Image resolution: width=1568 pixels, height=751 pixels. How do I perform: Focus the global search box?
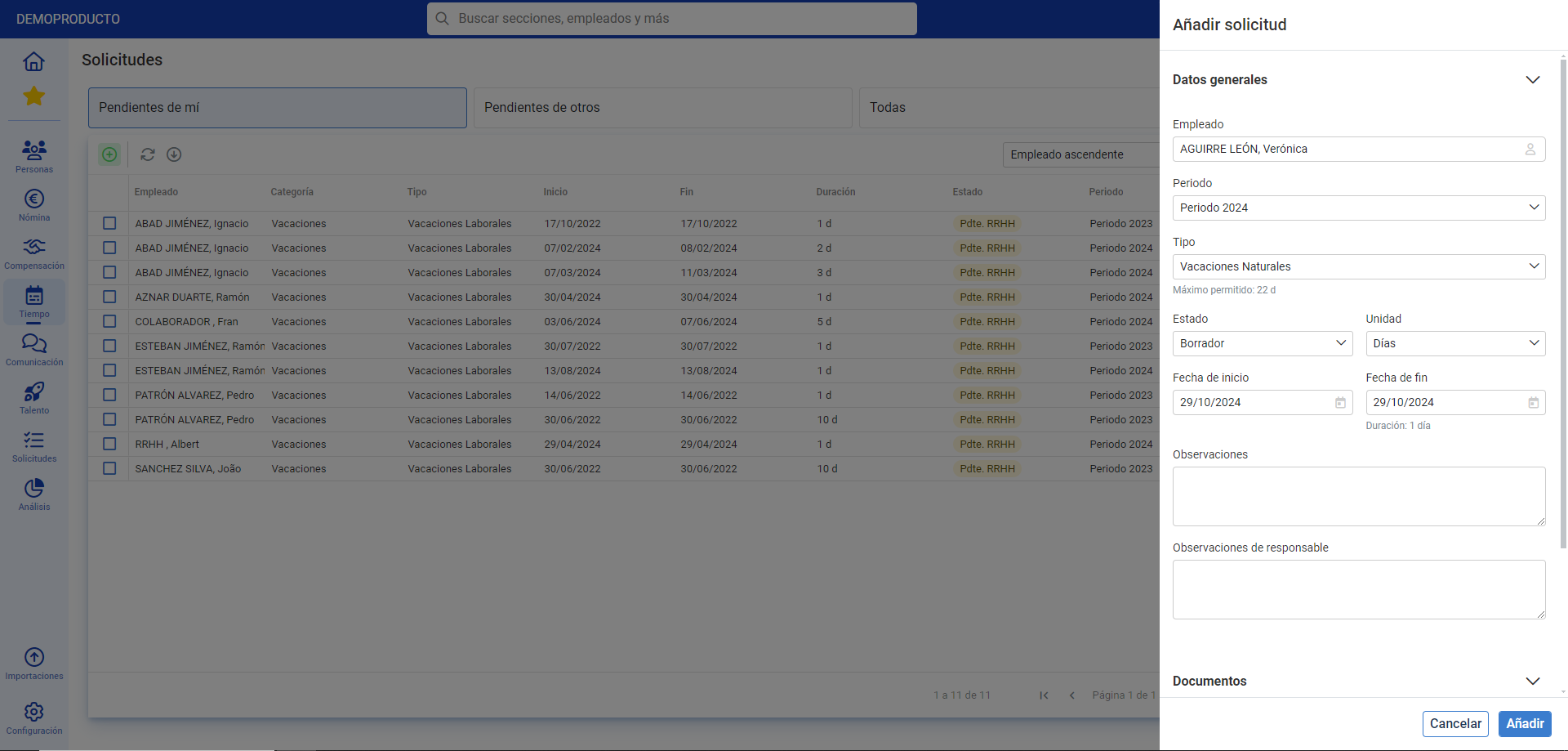point(671,18)
